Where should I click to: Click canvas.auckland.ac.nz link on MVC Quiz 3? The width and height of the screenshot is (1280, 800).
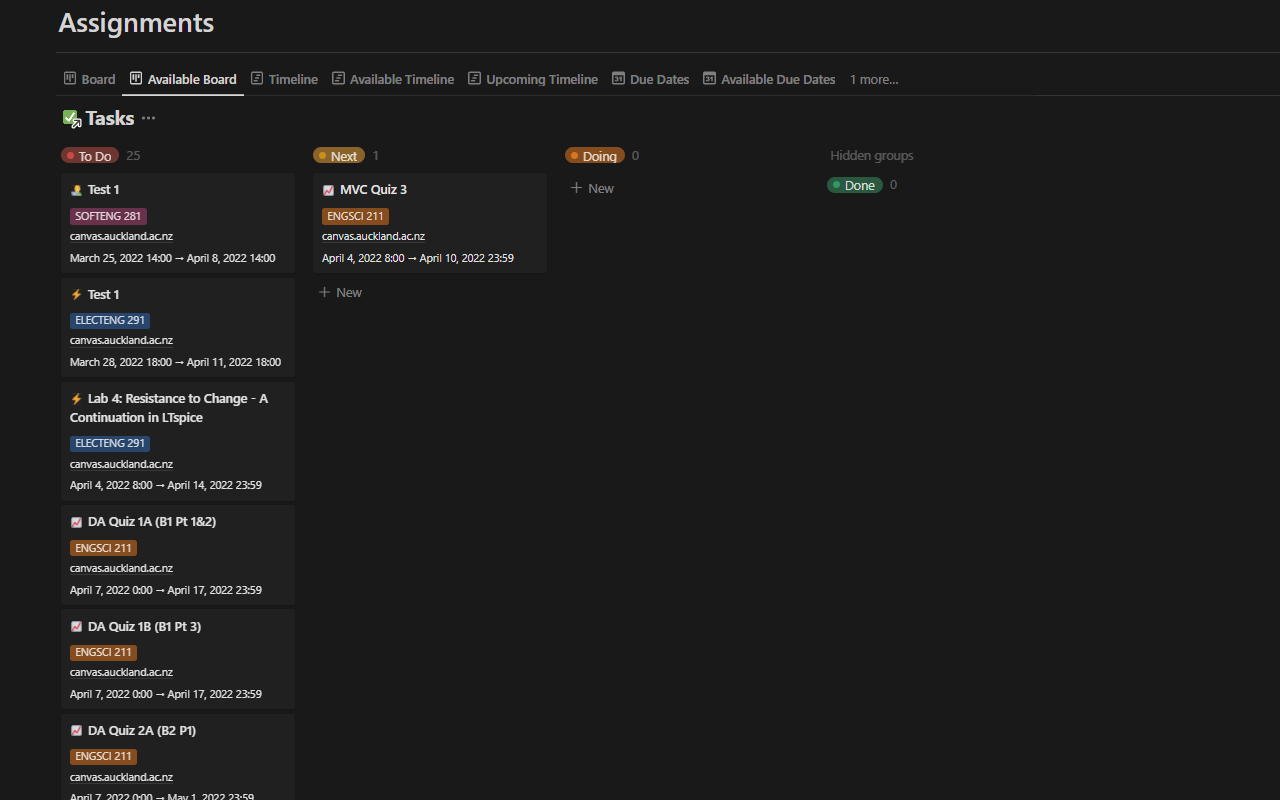[x=373, y=237]
